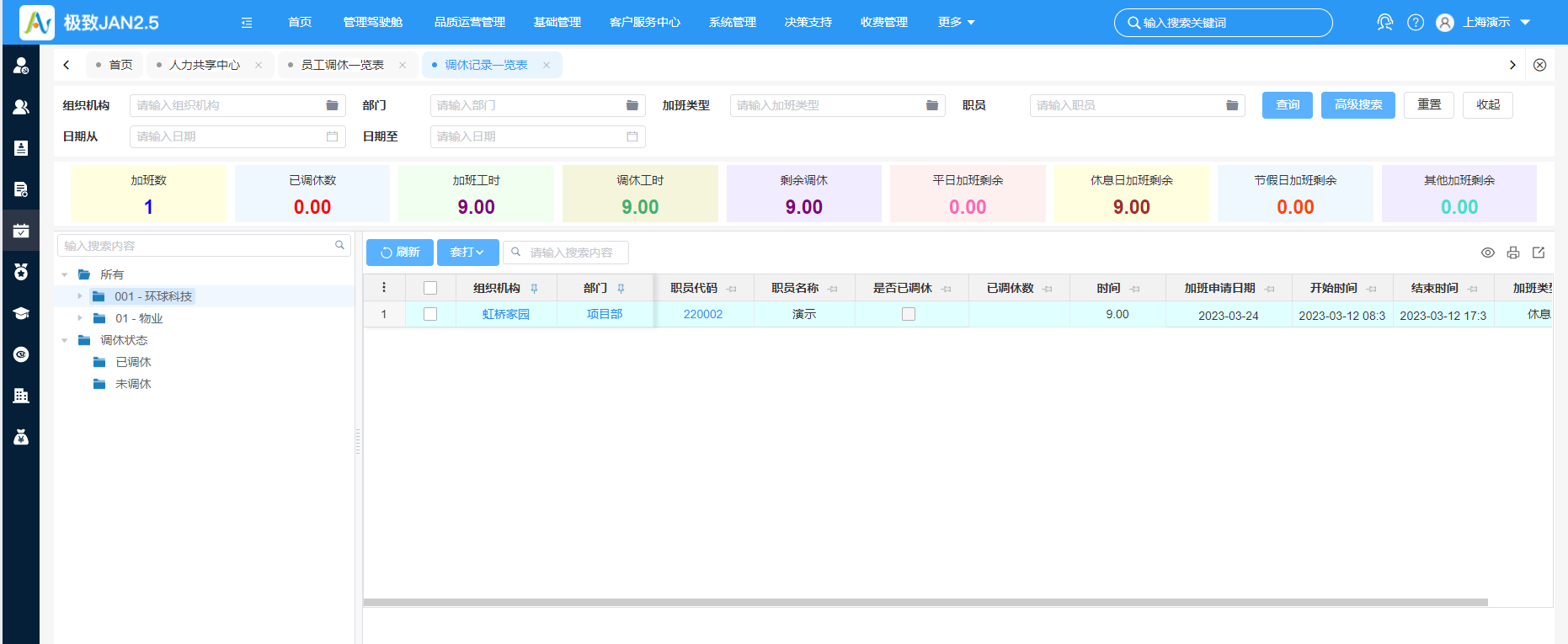Click the search magnifier in tree search box
The width and height of the screenshot is (1568, 644).
tap(339, 245)
